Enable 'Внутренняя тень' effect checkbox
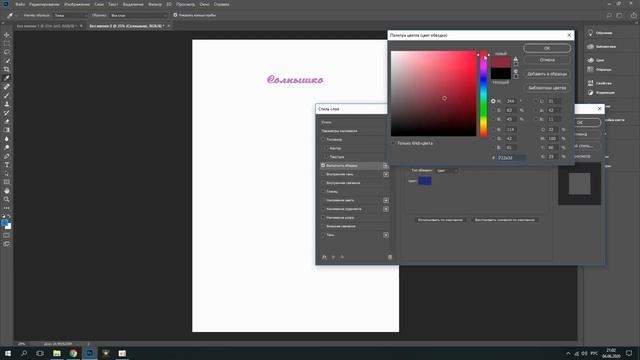The height and width of the screenshot is (360, 640). click(323, 174)
